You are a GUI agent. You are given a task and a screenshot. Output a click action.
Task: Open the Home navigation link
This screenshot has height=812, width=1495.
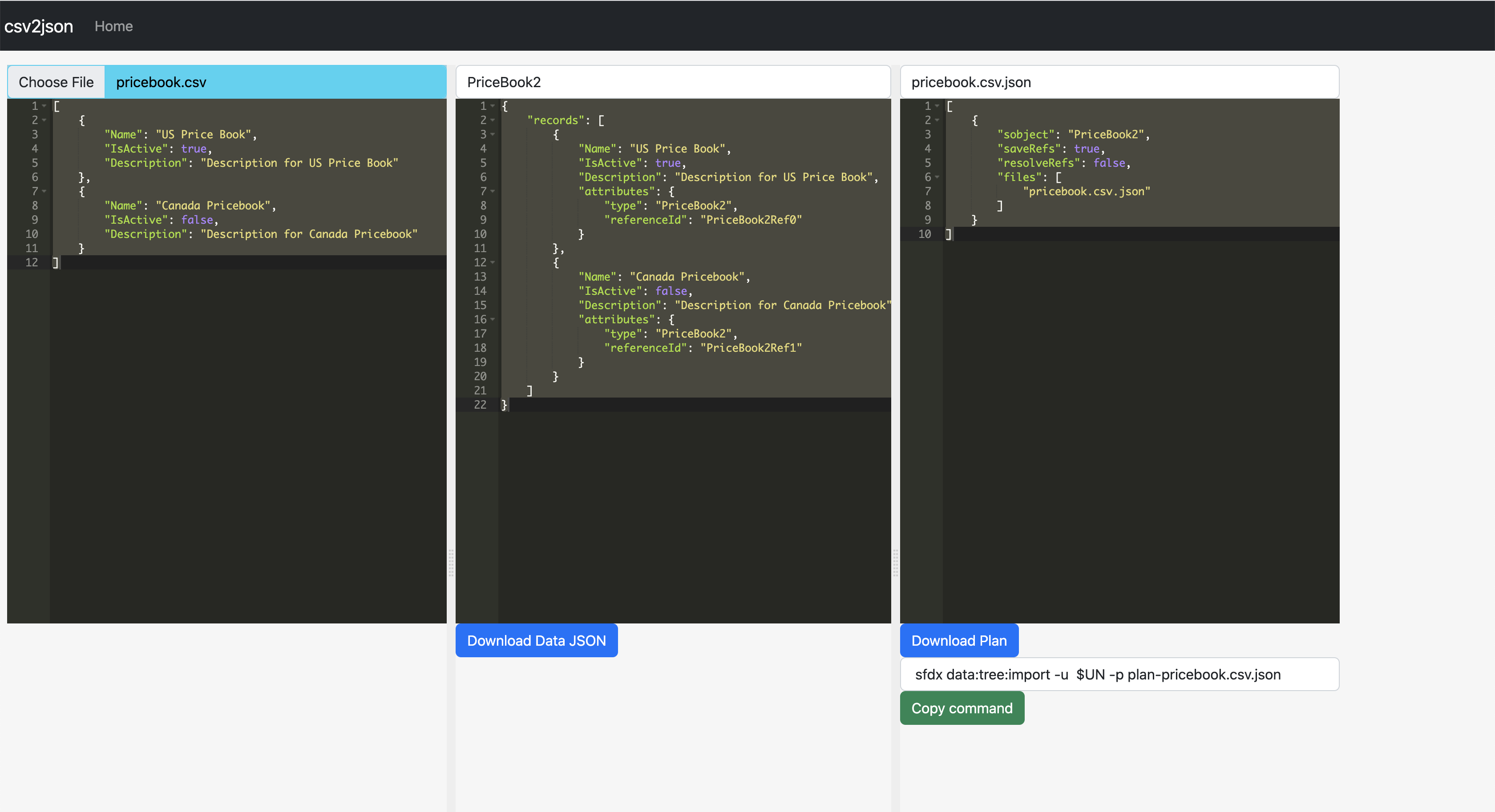pyautogui.click(x=113, y=26)
